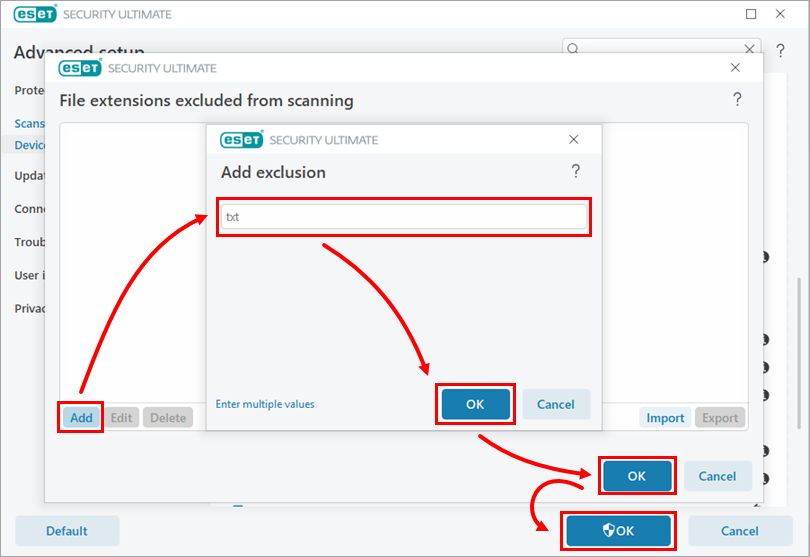Click the Import button
This screenshot has width=810, height=557.
tap(665, 418)
